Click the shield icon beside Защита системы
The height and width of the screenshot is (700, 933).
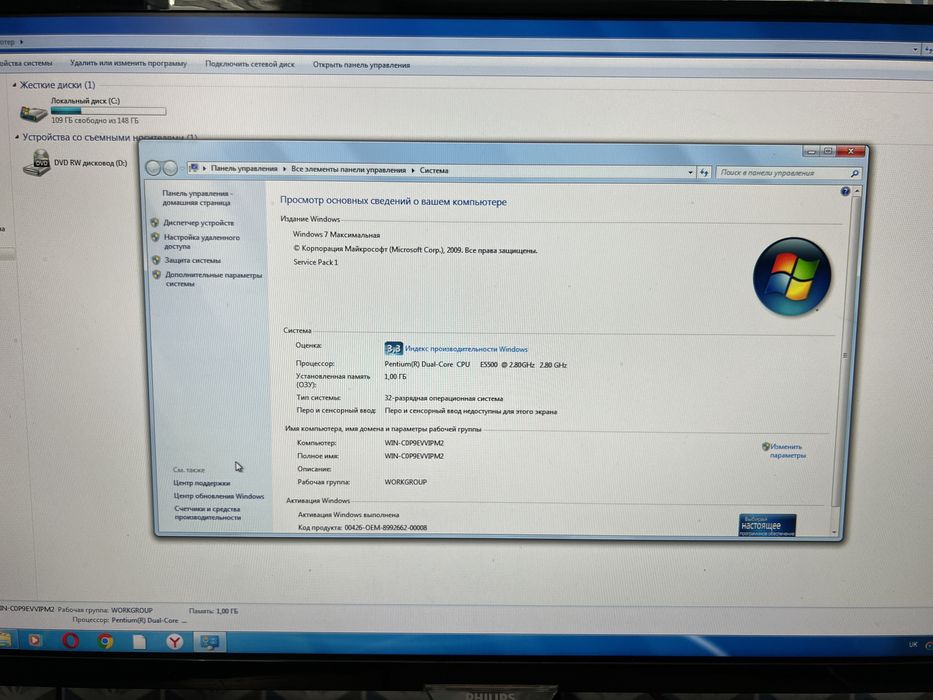[156, 260]
